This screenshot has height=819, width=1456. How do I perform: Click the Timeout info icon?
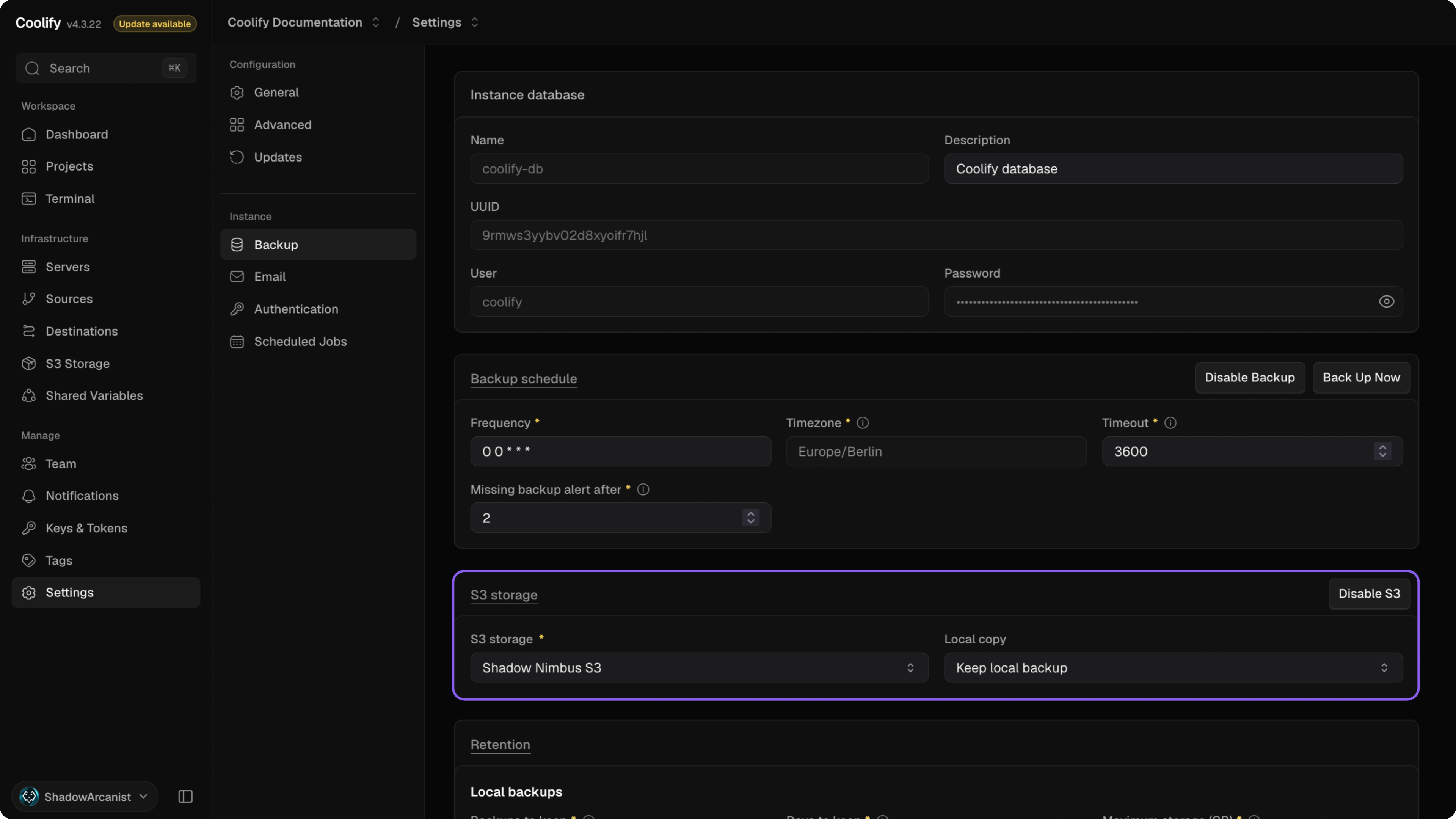[1170, 423]
